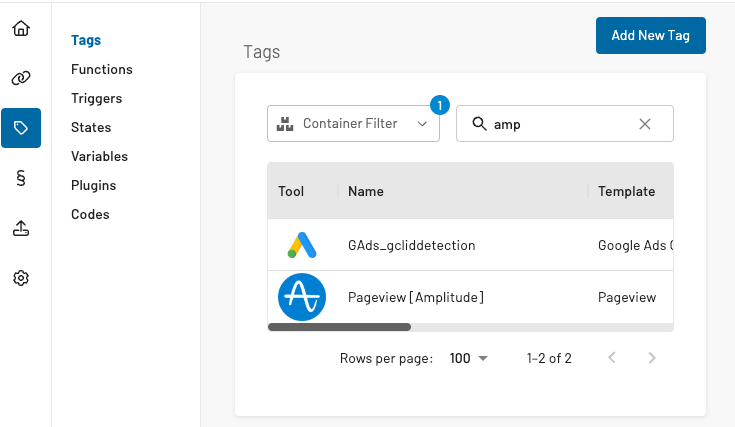Click the Add New Tag button

[650, 35]
